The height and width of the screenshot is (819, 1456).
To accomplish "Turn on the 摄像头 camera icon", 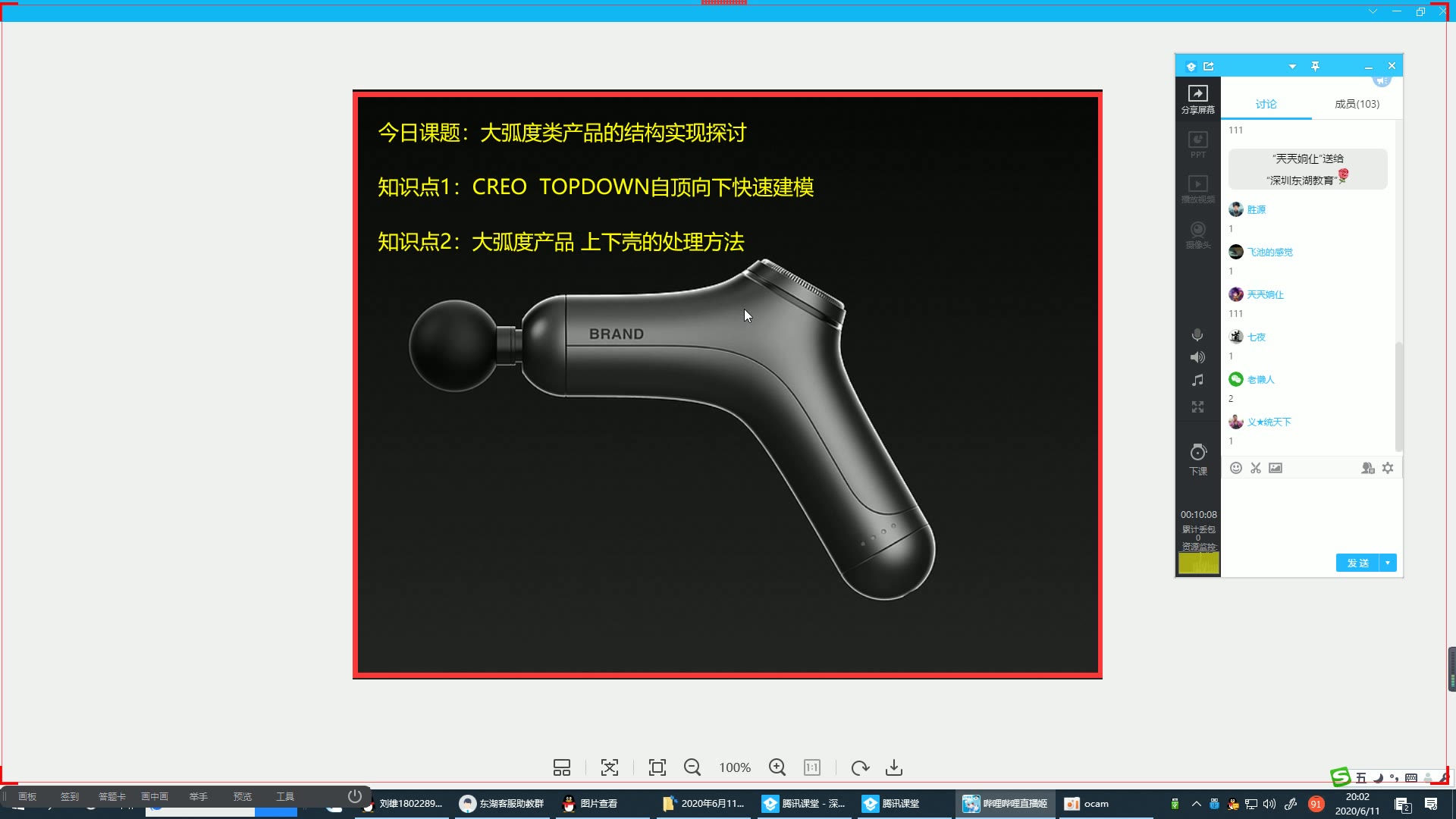I will [1197, 235].
